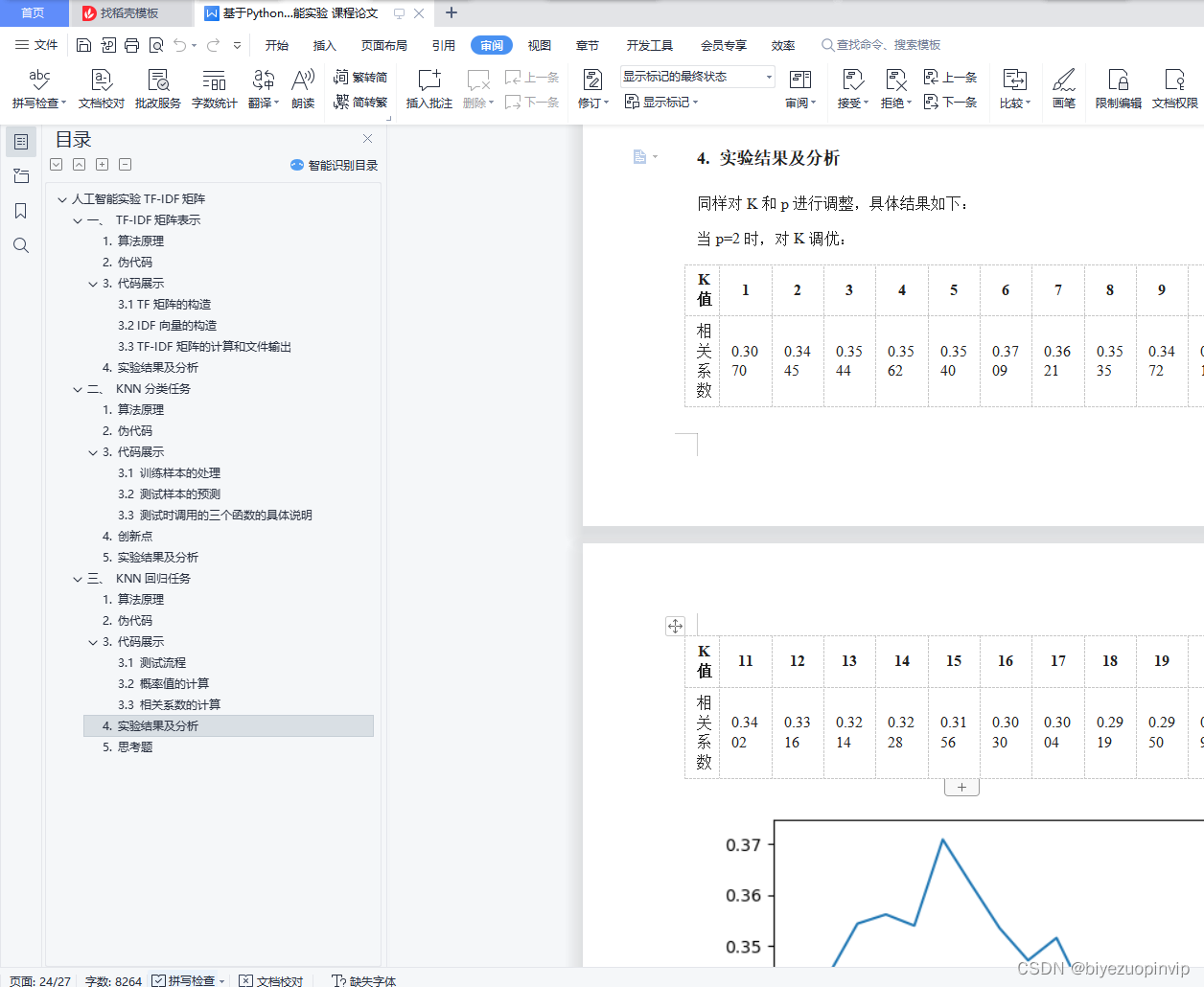
Task: Open the 显示标记 dropdown
Action: click(x=661, y=102)
